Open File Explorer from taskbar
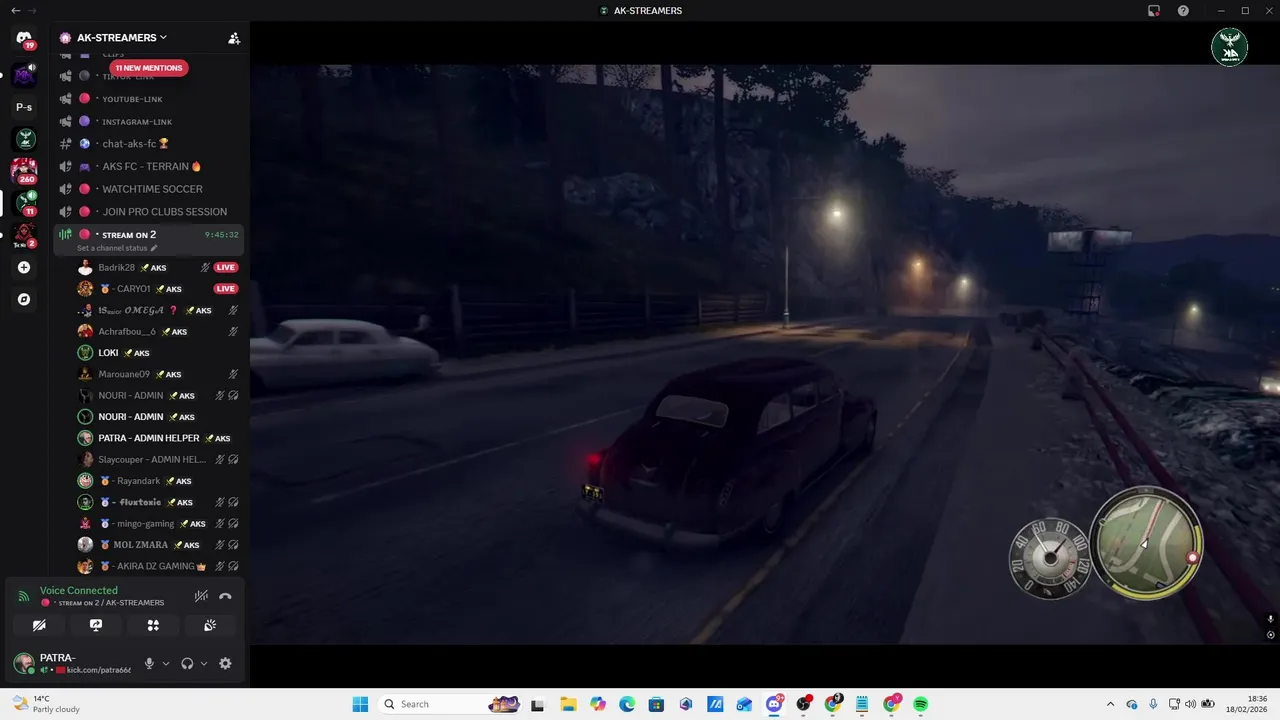Screen dimensions: 1280x720 [x=568, y=704]
